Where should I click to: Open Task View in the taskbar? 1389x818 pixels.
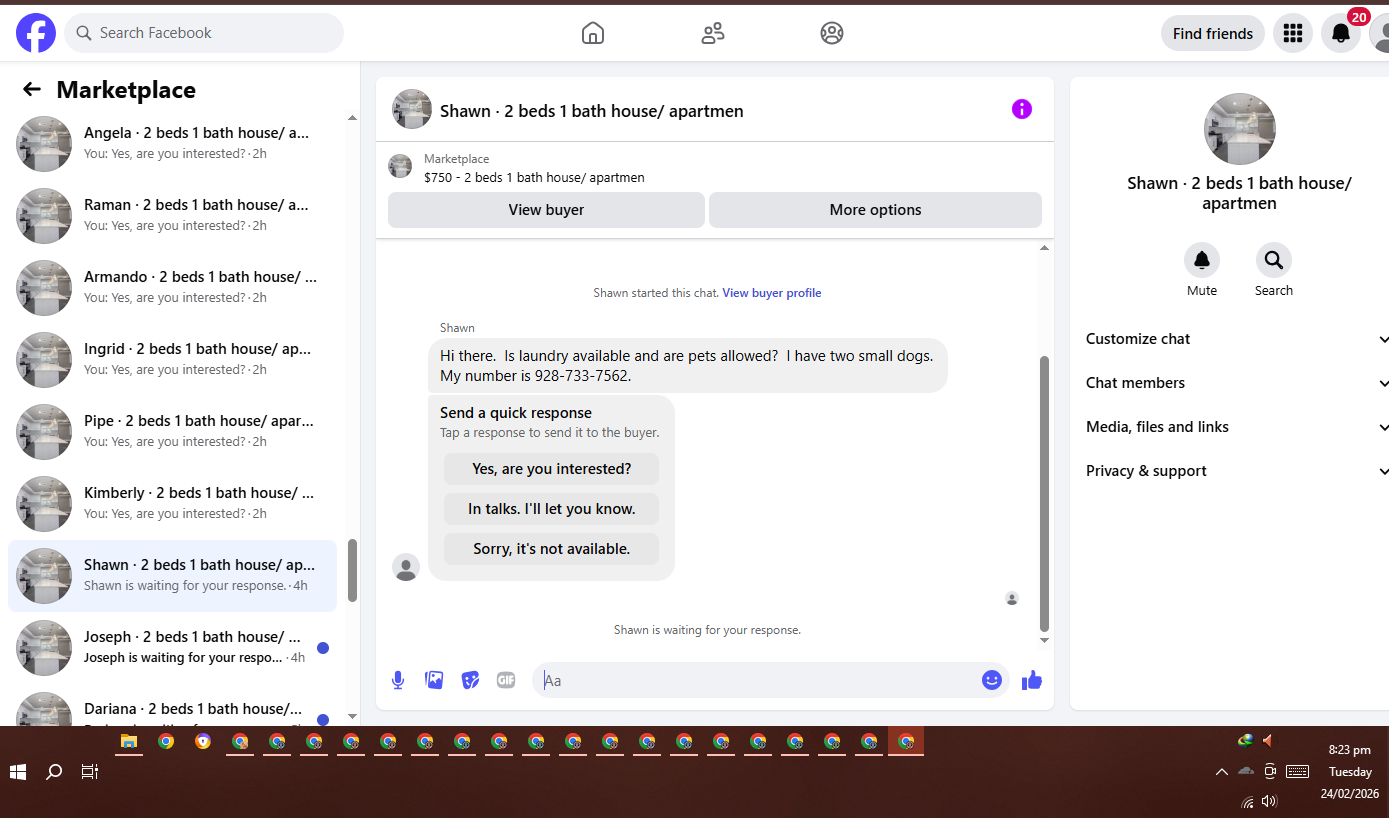coord(90,772)
